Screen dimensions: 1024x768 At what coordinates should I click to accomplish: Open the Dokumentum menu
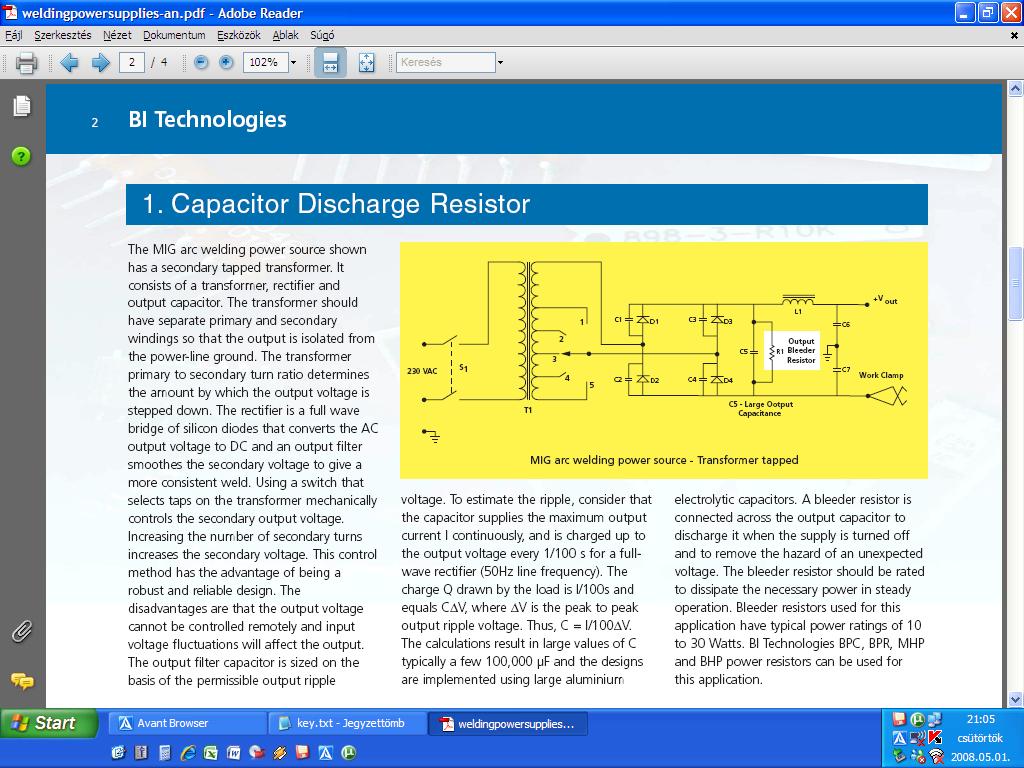[174, 35]
